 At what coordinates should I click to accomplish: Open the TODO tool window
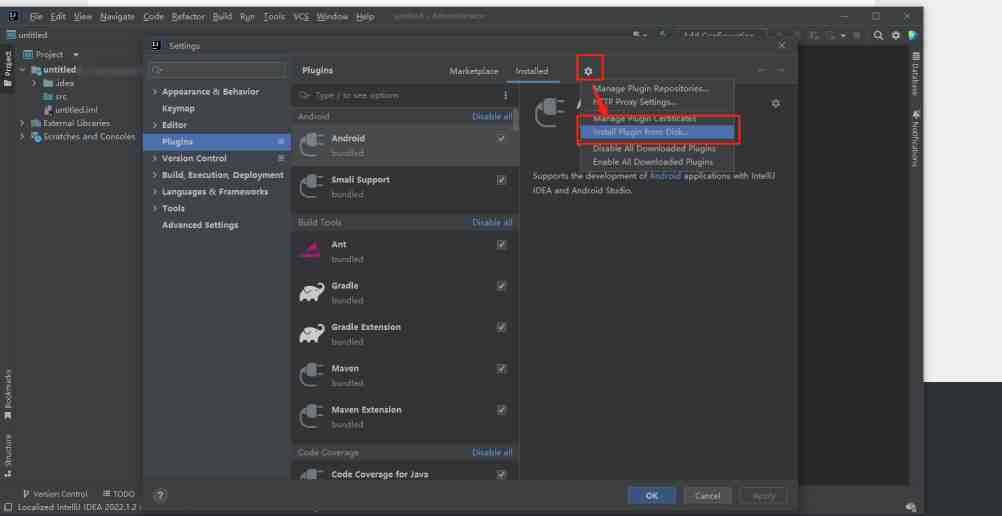[x=119, y=494]
